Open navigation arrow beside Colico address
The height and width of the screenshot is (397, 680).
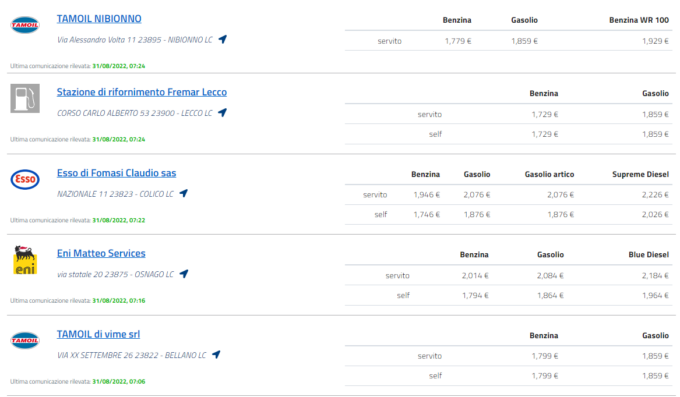(x=184, y=194)
